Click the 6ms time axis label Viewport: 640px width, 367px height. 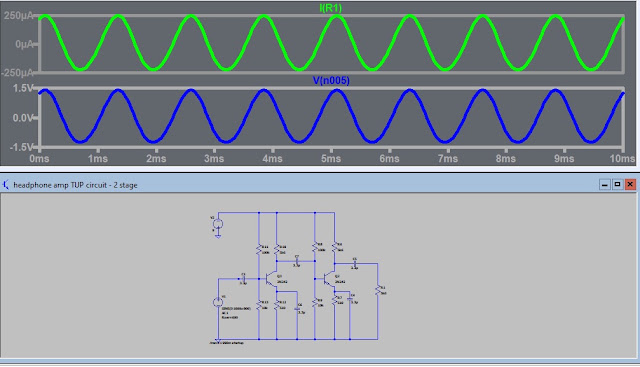pos(389,158)
